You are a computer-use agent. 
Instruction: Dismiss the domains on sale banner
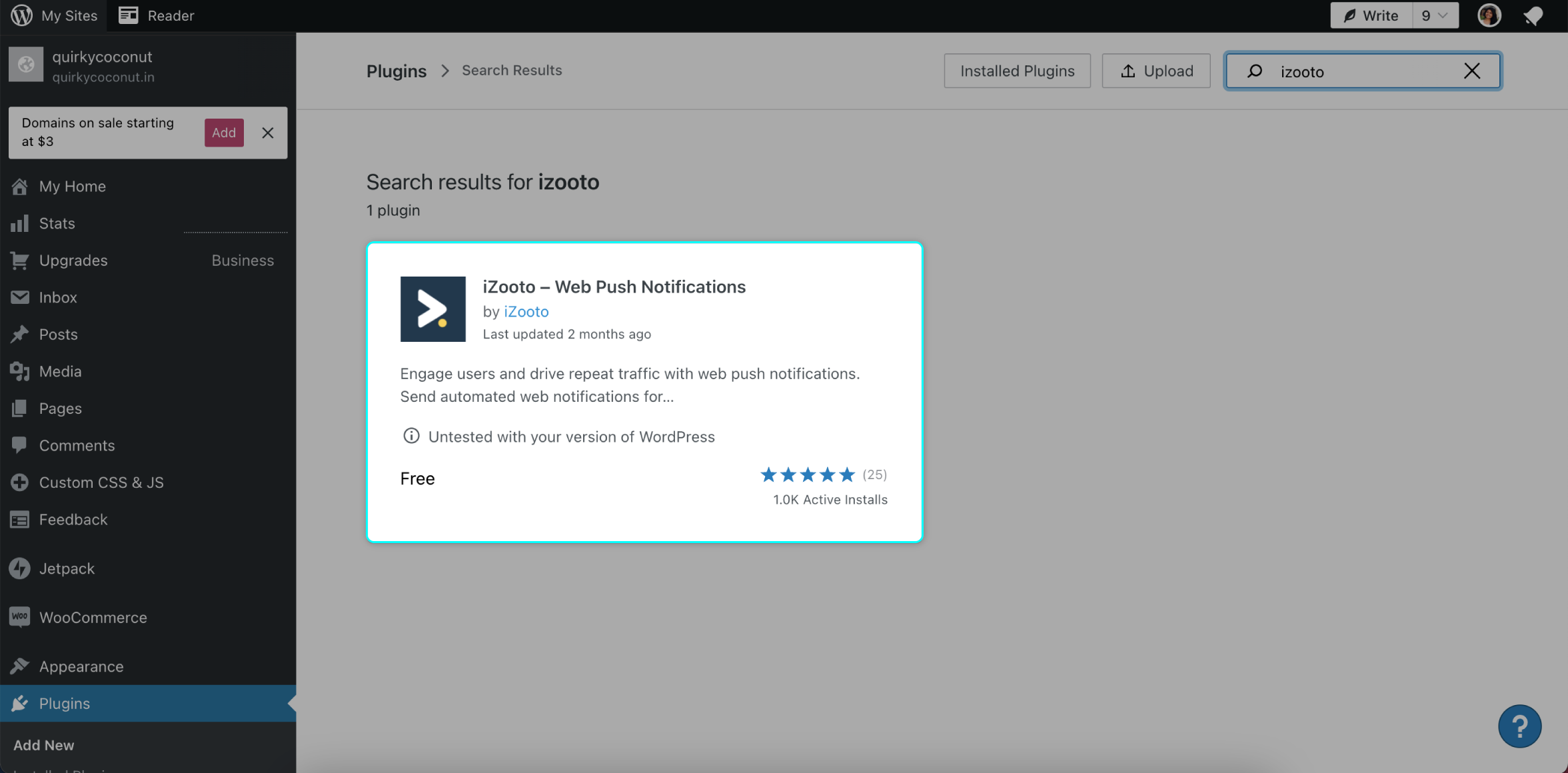[268, 133]
